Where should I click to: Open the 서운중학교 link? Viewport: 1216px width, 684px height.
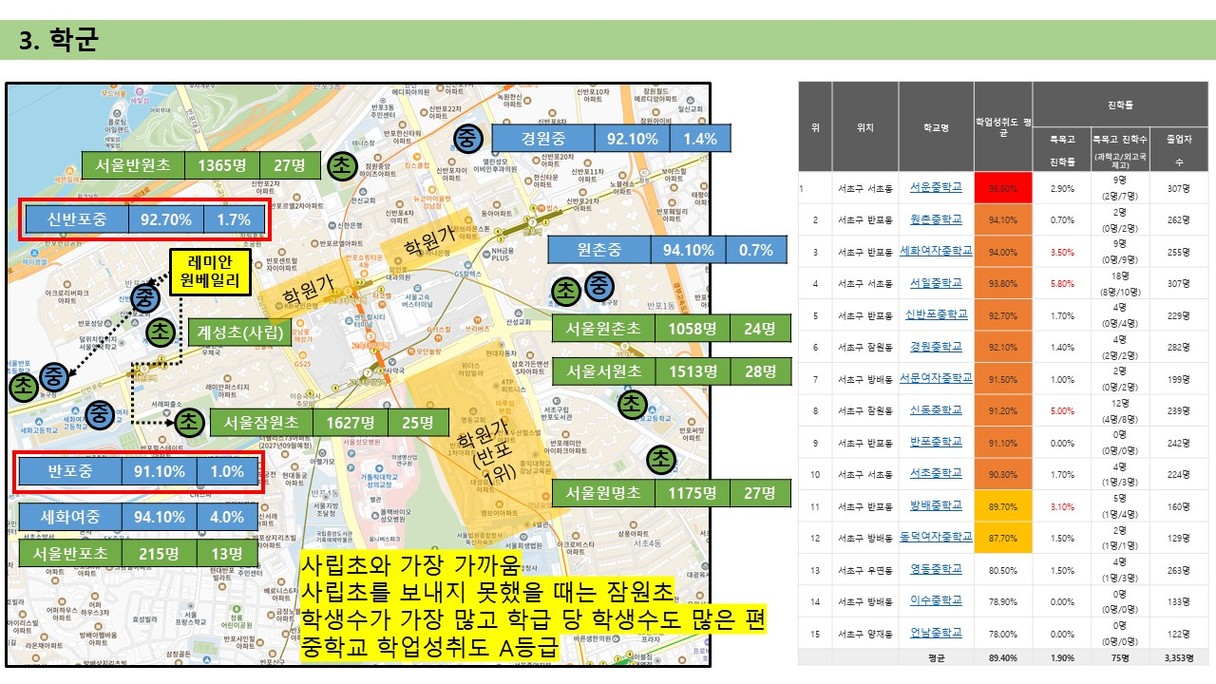pyautogui.click(x=936, y=187)
